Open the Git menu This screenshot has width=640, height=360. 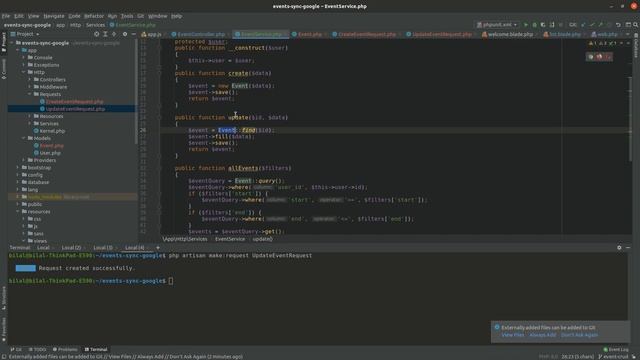140,16
